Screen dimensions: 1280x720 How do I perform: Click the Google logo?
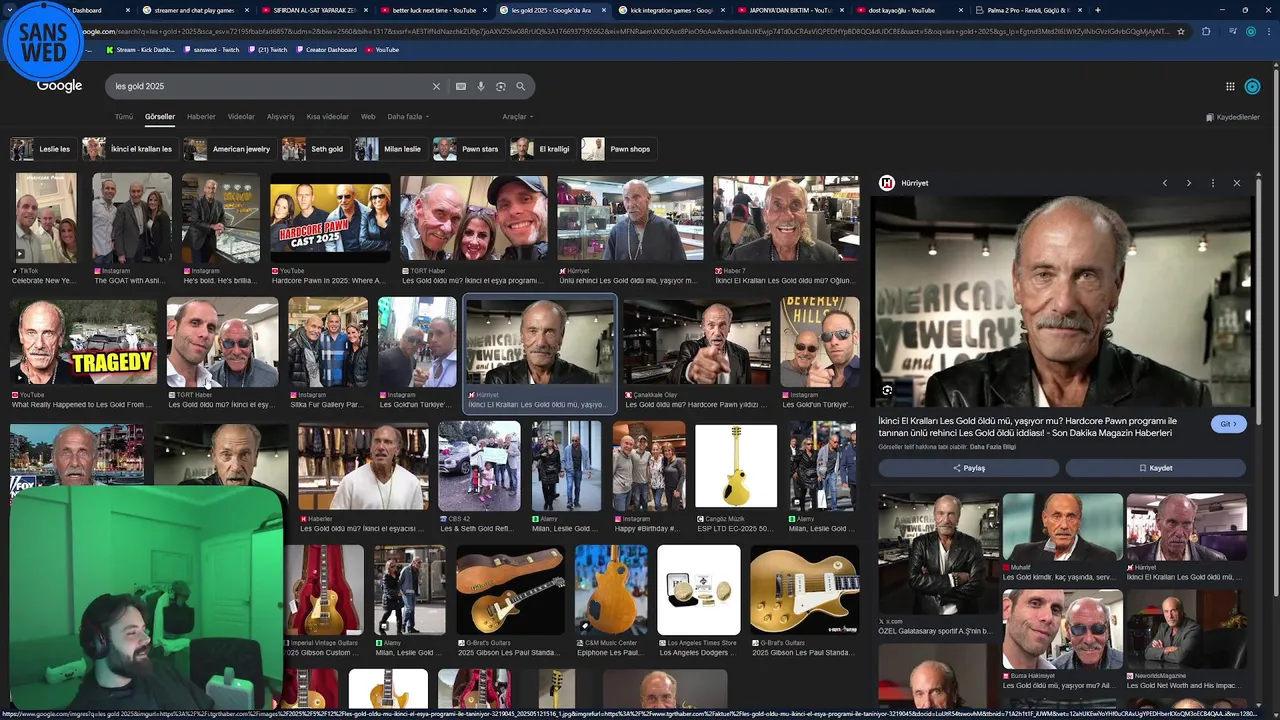pos(60,86)
